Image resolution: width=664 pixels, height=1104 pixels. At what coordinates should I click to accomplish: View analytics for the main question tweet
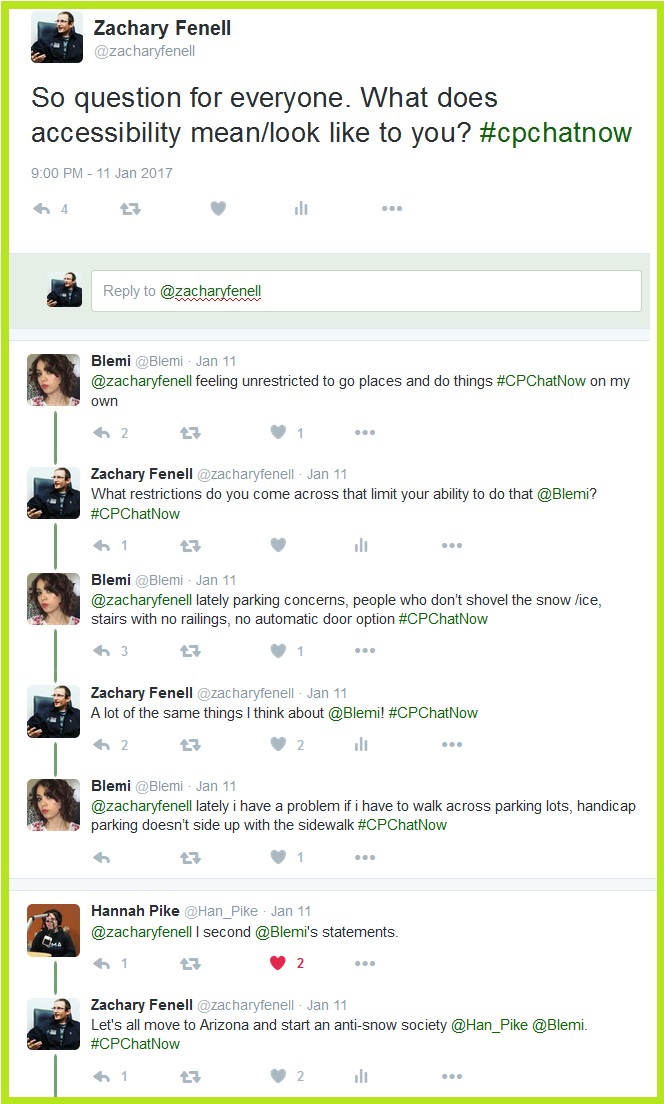(301, 208)
